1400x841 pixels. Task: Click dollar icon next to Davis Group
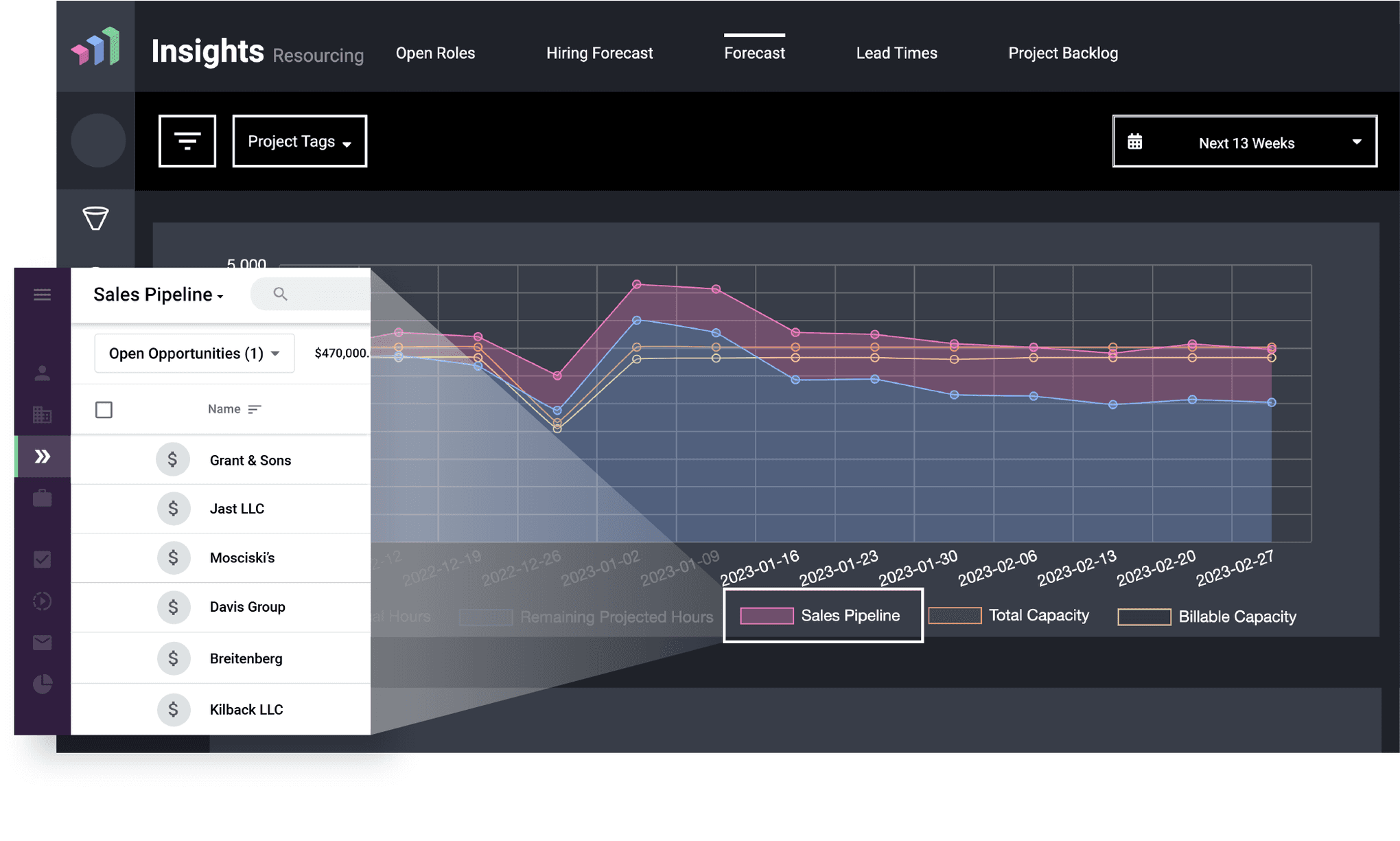pyautogui.click(x=173, y=607)
